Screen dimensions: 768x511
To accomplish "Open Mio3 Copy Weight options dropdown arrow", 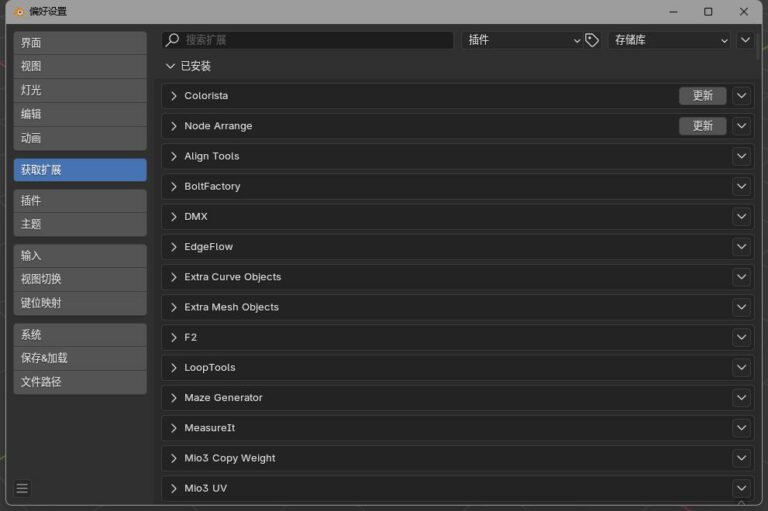I will tap(742, 458).
